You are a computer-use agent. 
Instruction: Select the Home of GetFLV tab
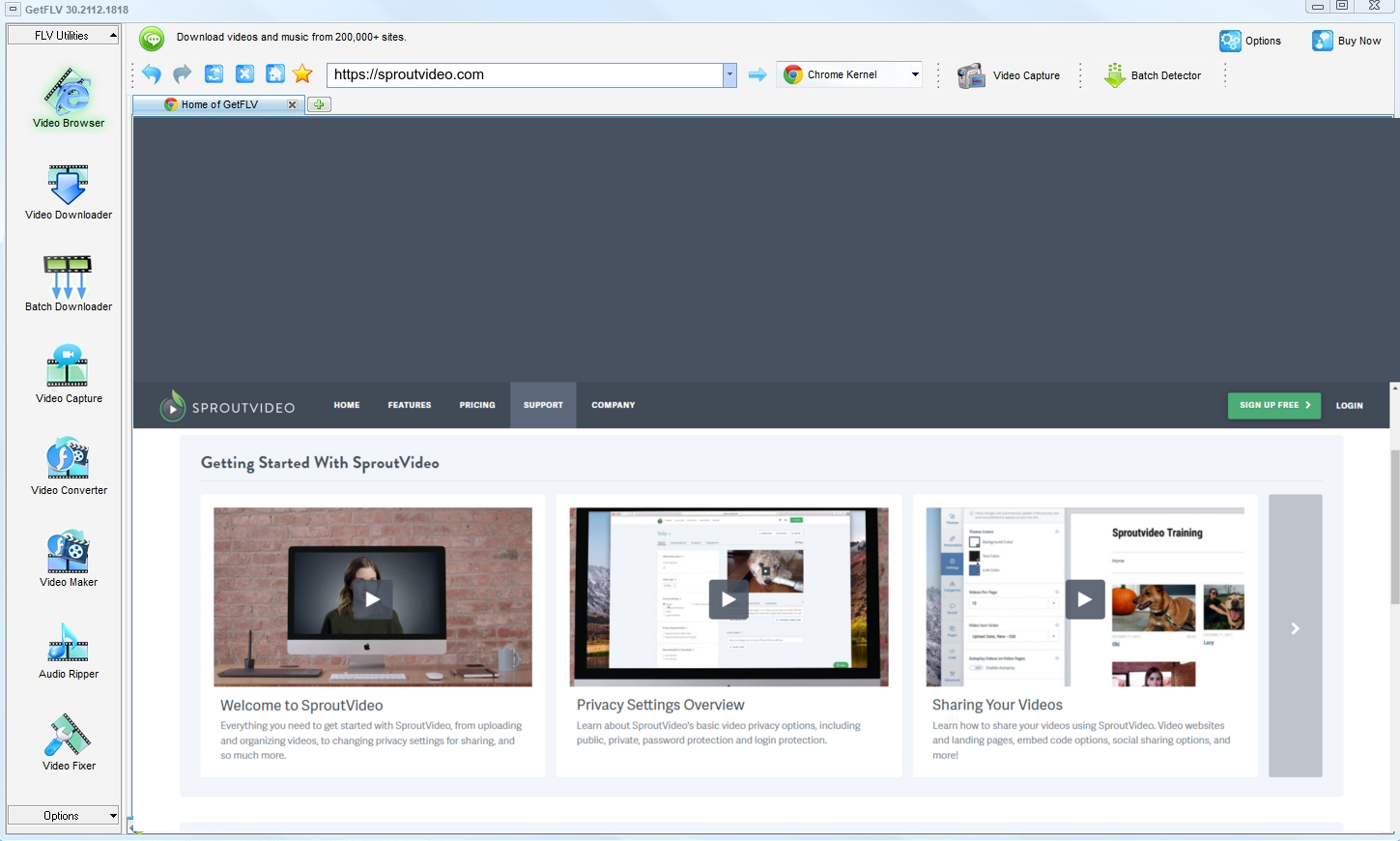219,104
